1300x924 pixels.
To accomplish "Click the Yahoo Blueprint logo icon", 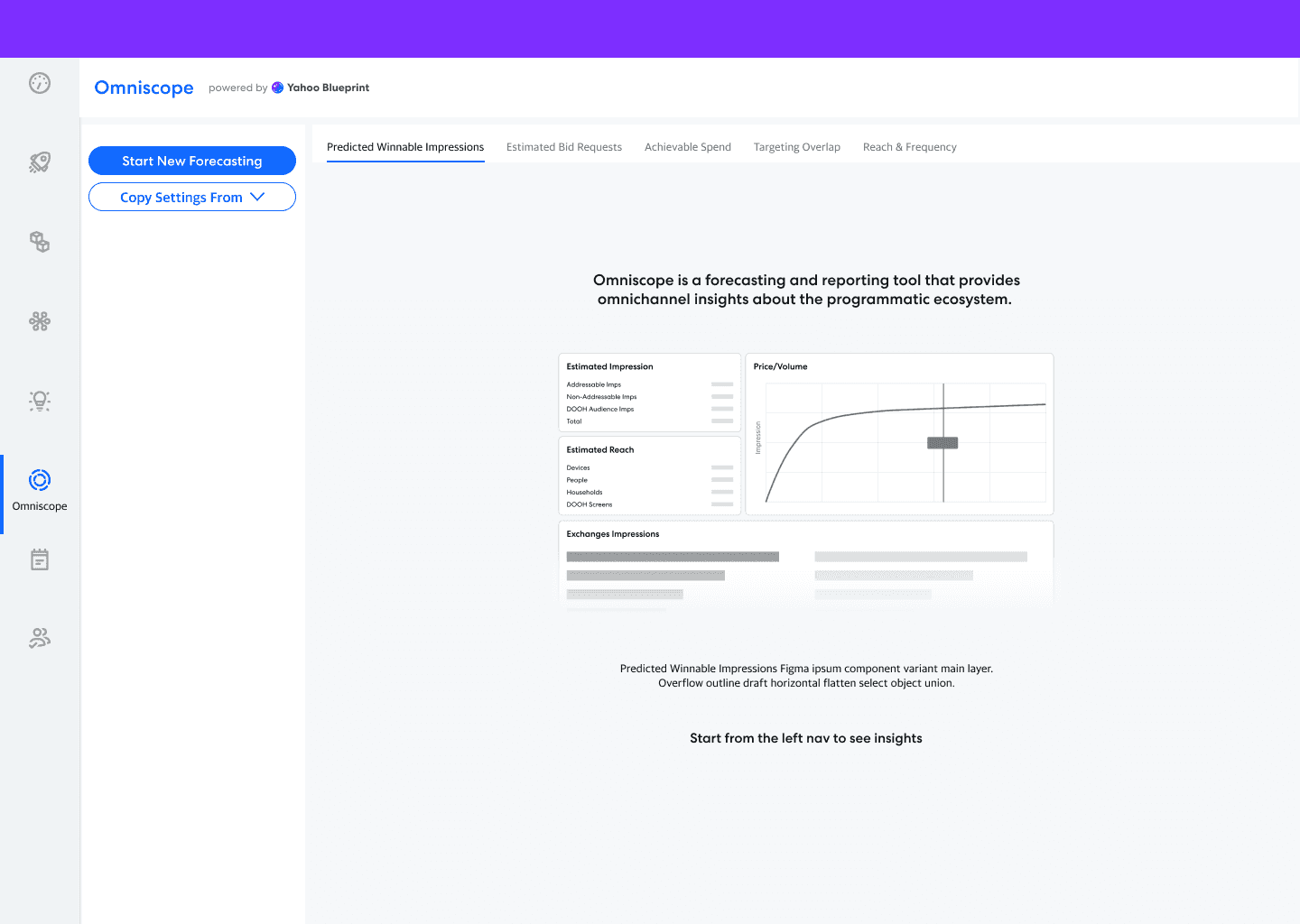I will point(278,88).
